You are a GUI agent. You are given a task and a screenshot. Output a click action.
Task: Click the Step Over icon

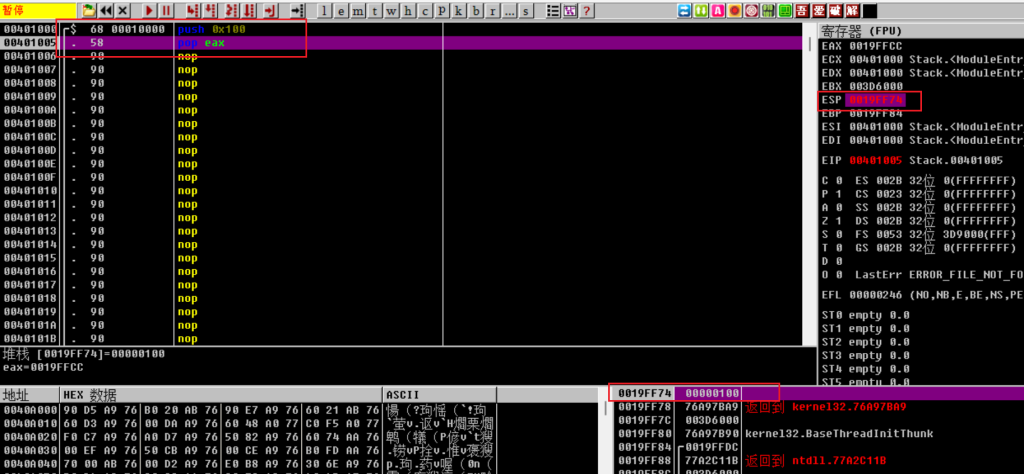point(208,9)
